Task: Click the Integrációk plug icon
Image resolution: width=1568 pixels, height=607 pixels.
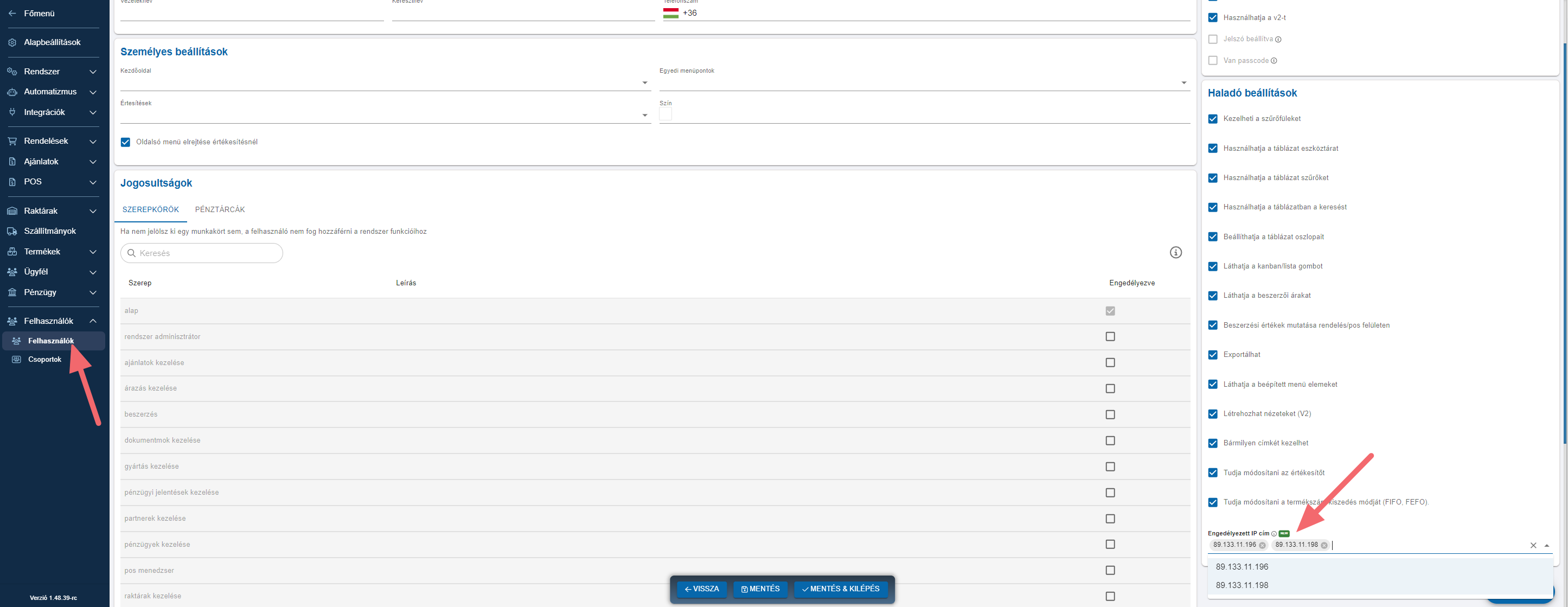Action: coord(12,113)
